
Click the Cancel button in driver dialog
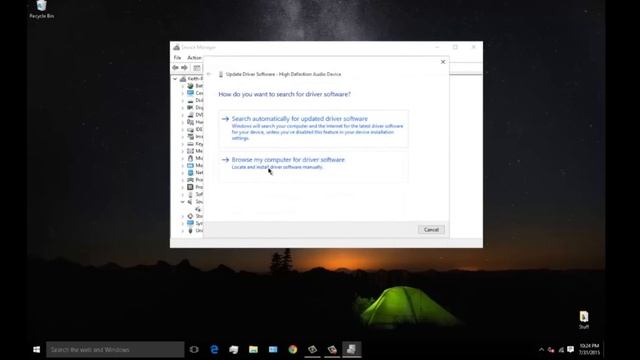(431, 230)
